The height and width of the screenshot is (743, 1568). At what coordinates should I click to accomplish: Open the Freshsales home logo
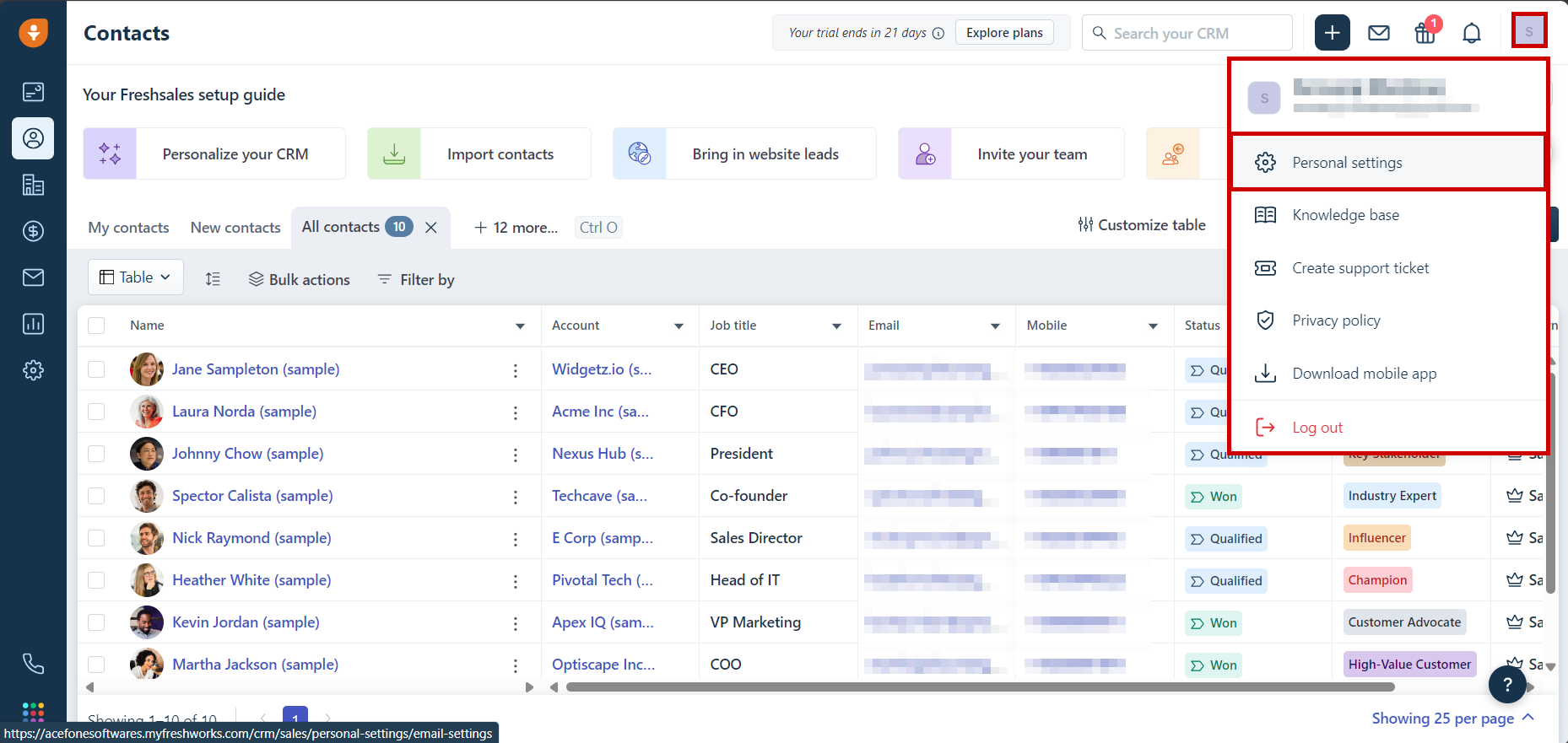[x=33, y=33]
